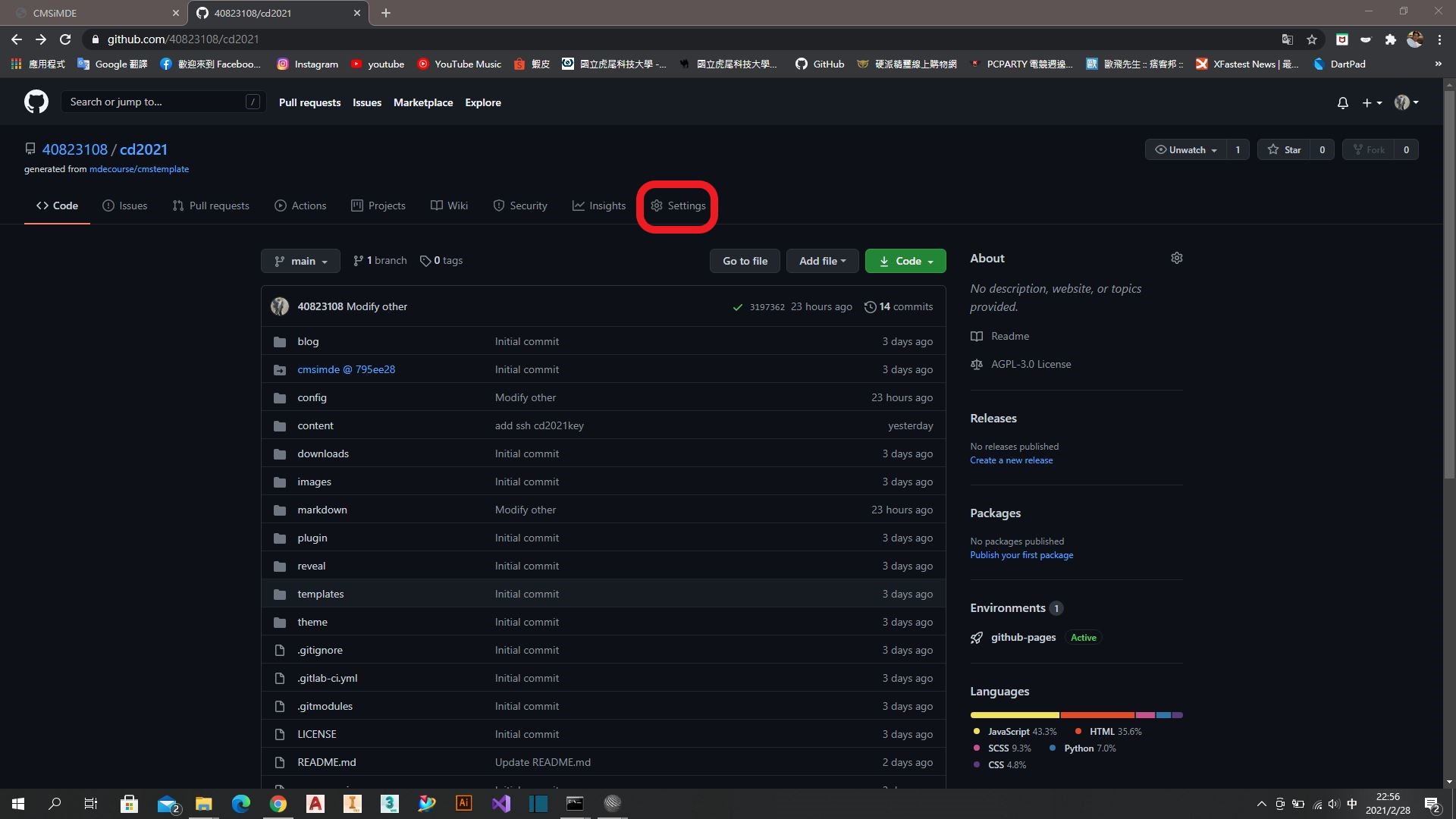Image resolution: width=1456 pixels, height=819 pixels.
Task: Switch to the Wiki tab
Action: click(449, 206)
